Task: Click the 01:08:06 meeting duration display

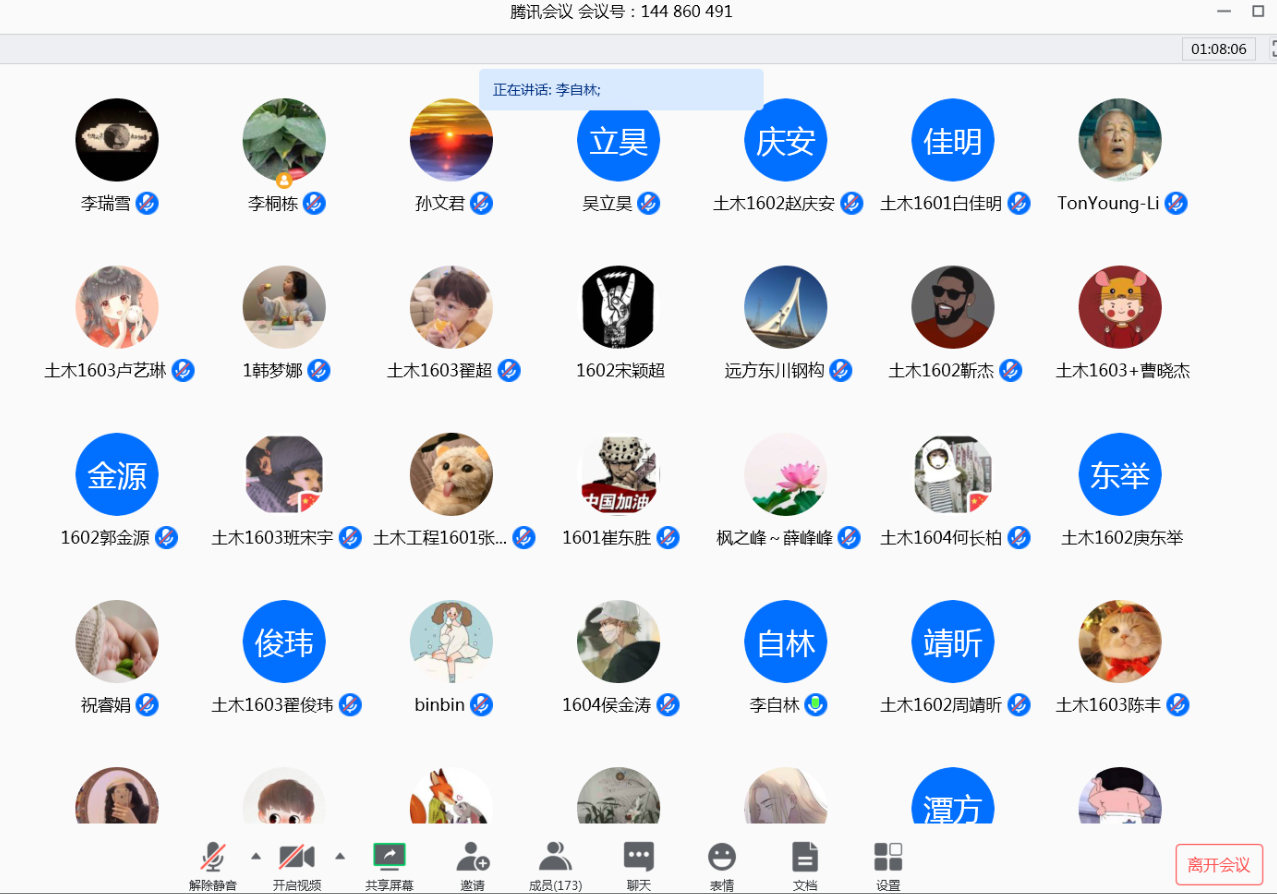Action: [1218, 48]
